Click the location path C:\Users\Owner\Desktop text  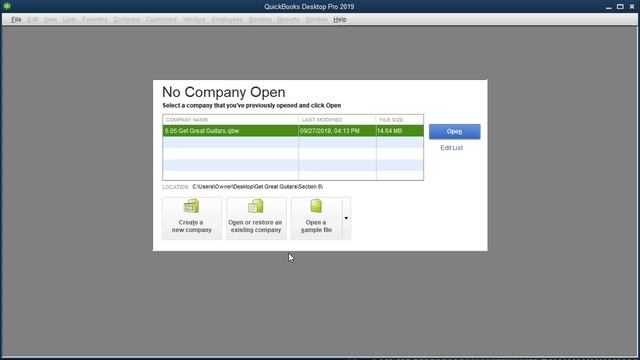tap(257, 187)
